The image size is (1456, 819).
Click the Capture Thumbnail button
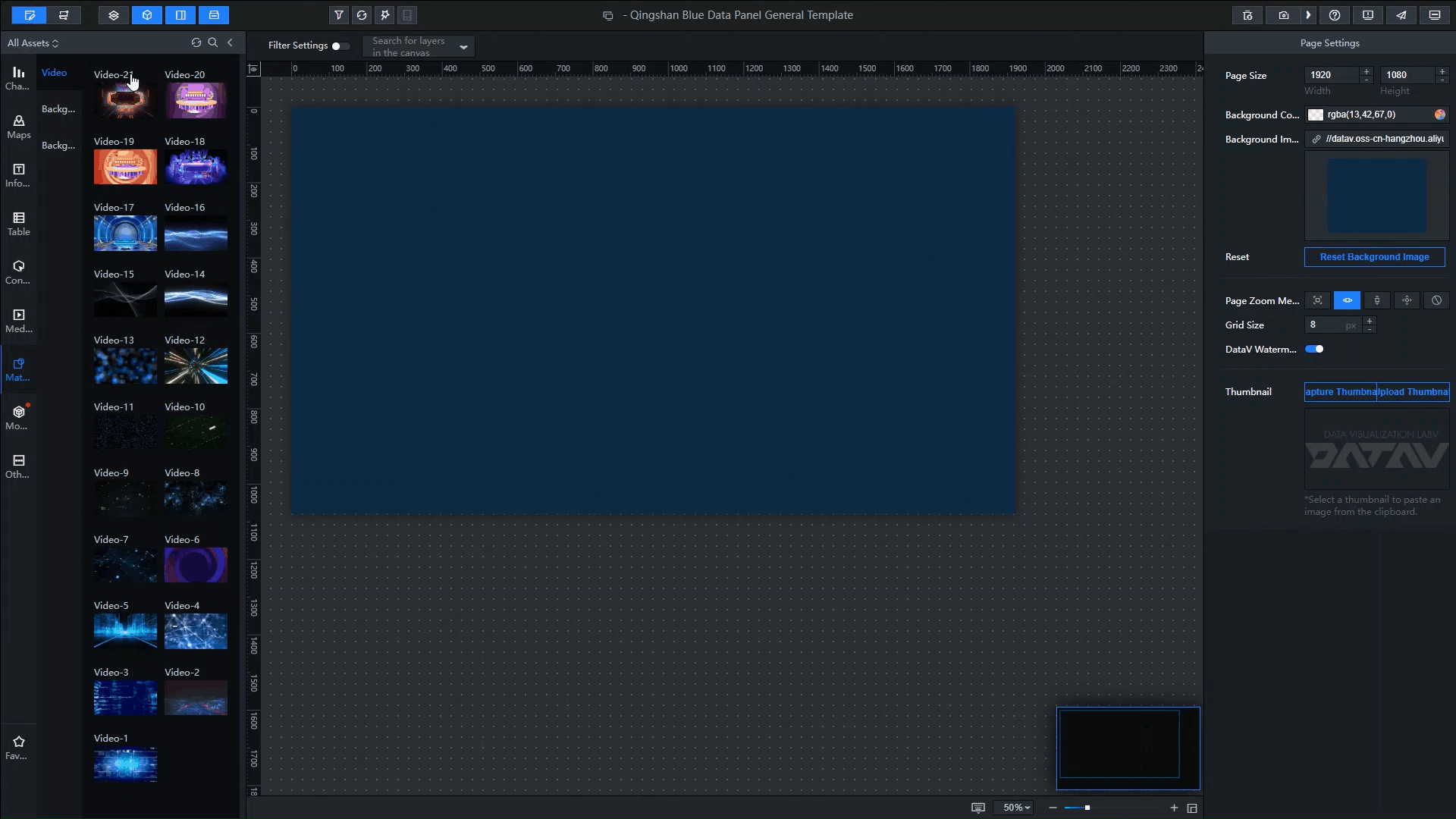pyautogui.click(x=1340, y=392)
